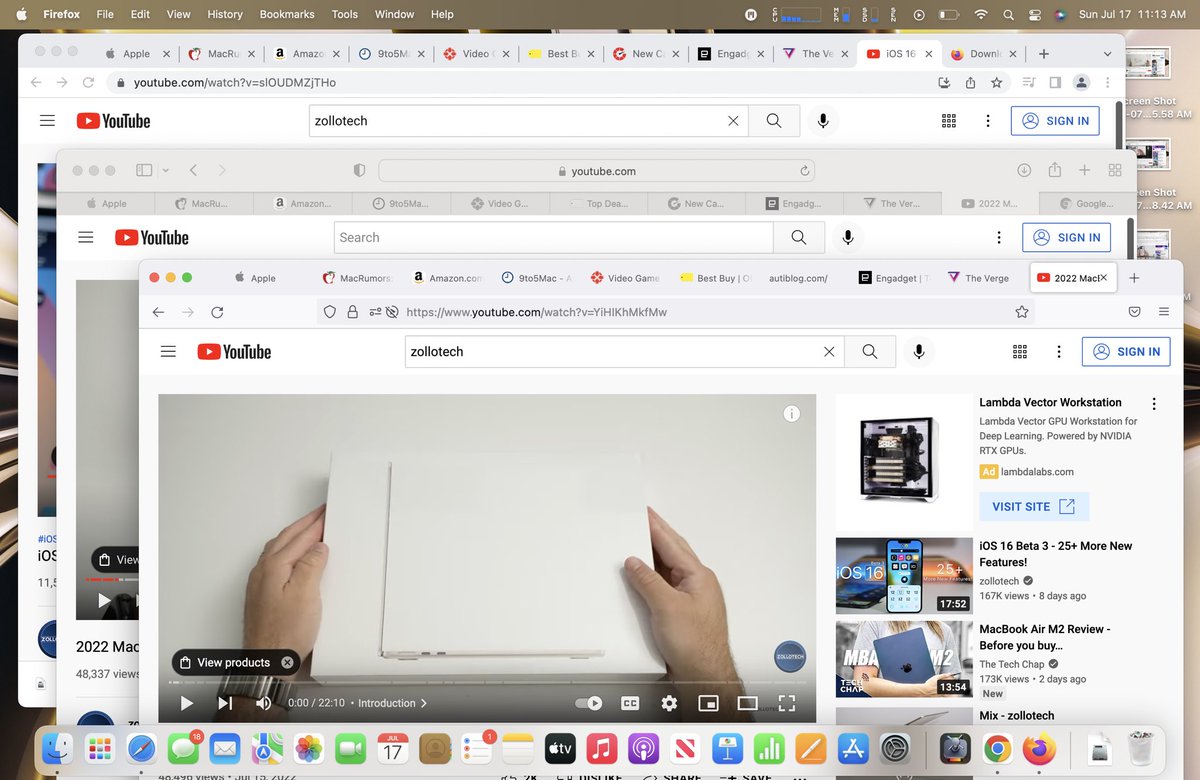This screenshot has width=1200, height=780.
Task: Open Wi-Fi status menu
Action: [981, 14]
